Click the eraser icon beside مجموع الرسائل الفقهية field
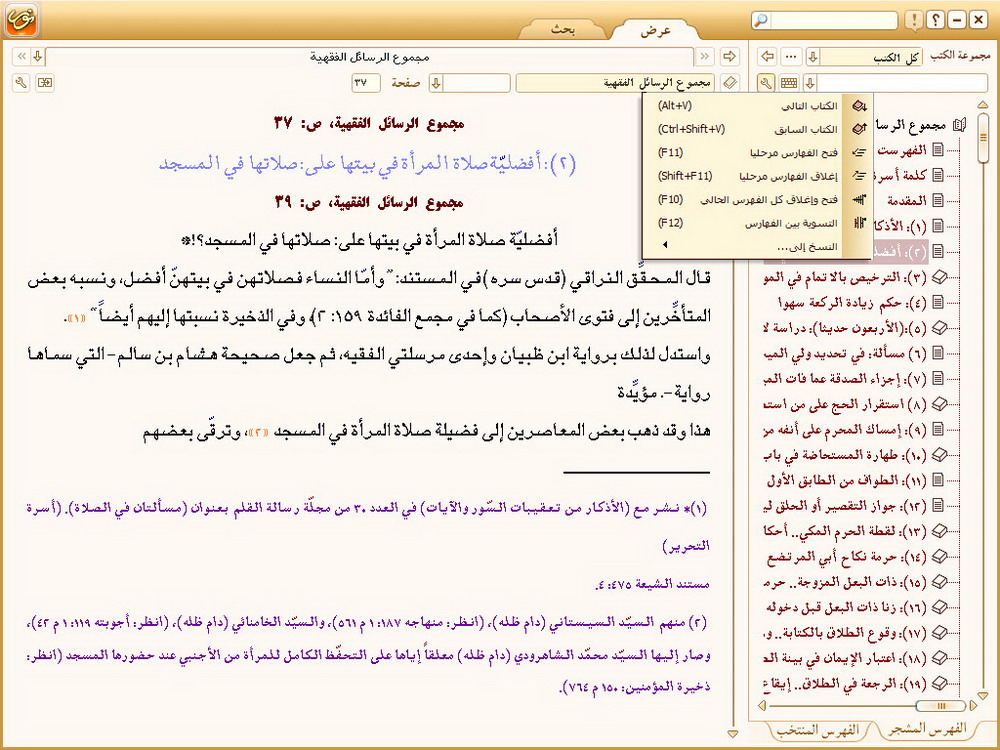Viewport: 1000px width, 750px height. pos(730,82)
